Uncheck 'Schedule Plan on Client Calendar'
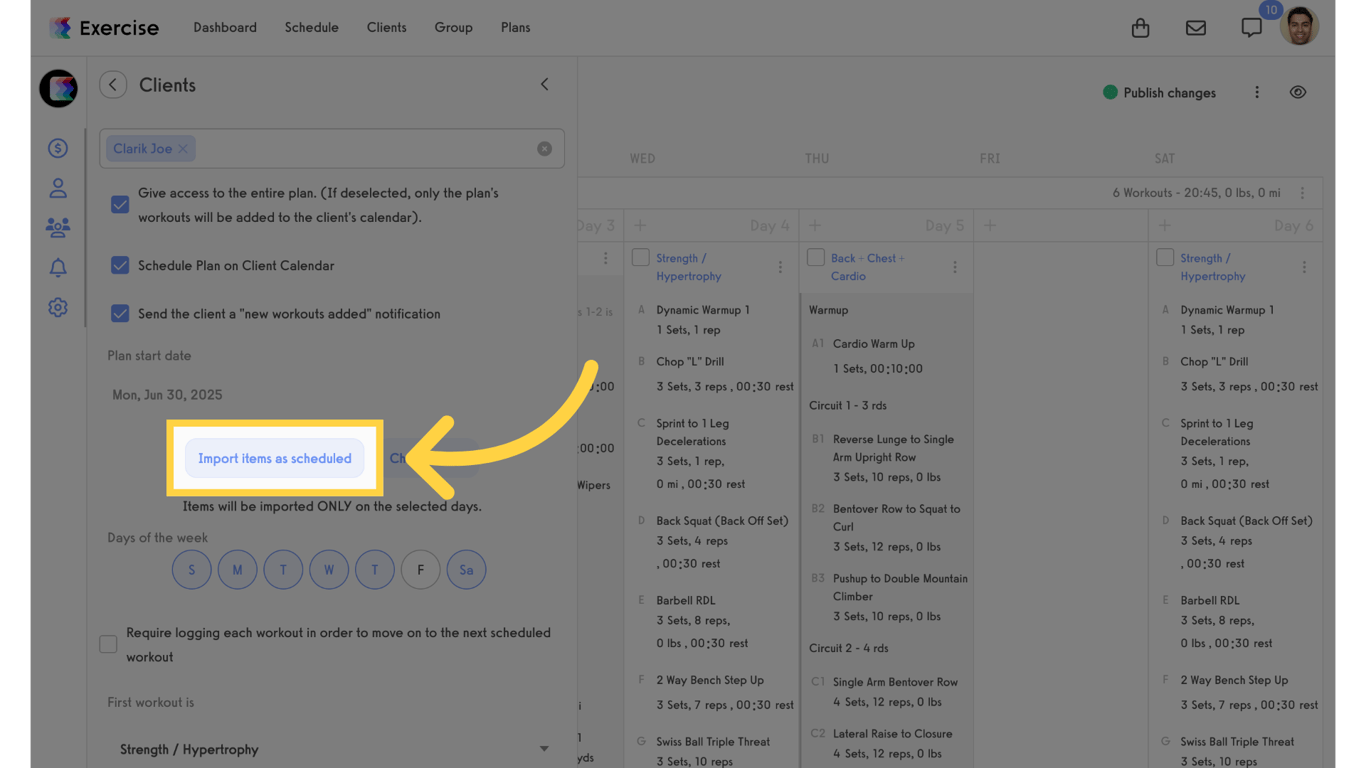This screenshot has width=1366, height=768. coord(120,265)
